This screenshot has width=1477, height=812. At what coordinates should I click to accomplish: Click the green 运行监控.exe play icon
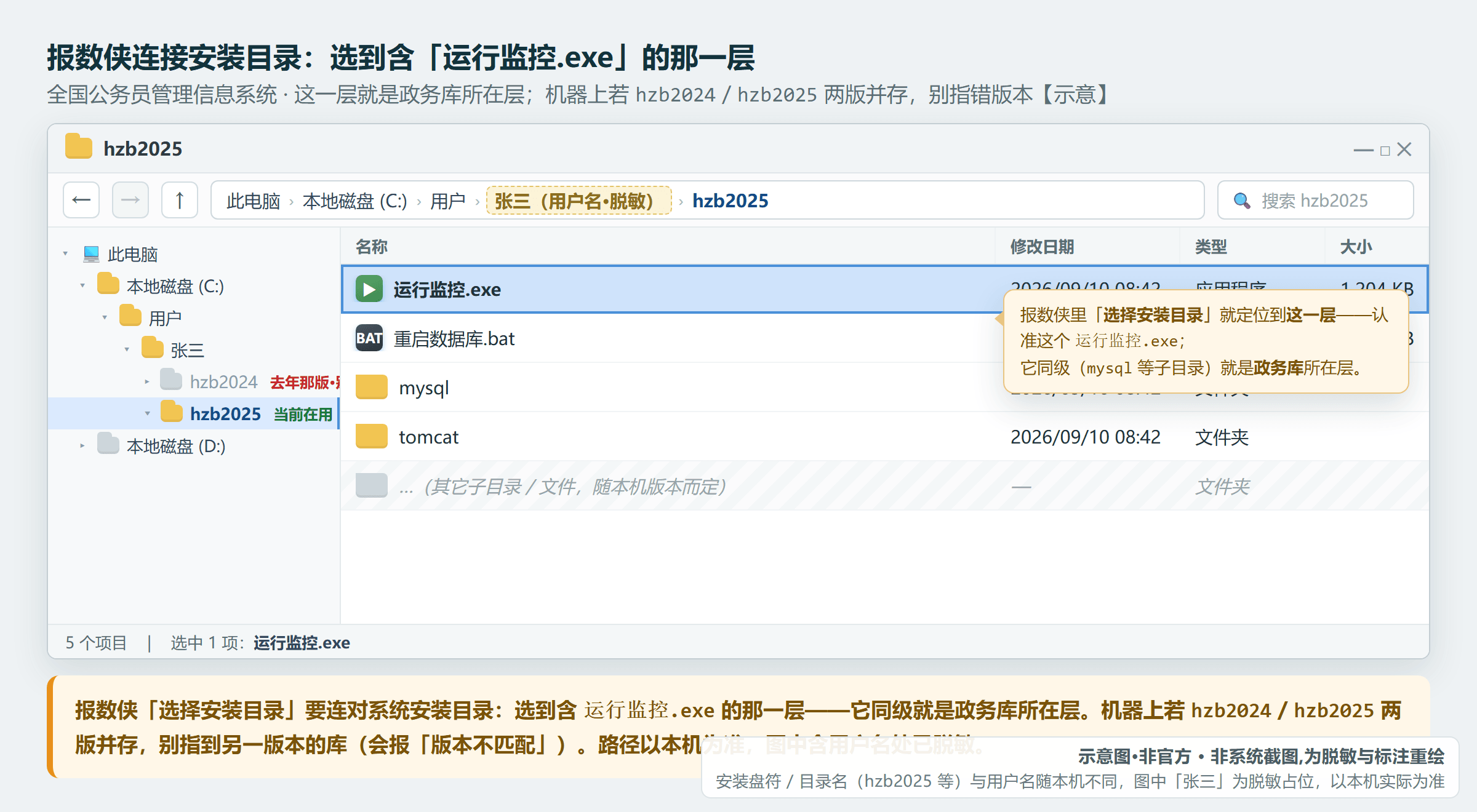tap(369, 289)
